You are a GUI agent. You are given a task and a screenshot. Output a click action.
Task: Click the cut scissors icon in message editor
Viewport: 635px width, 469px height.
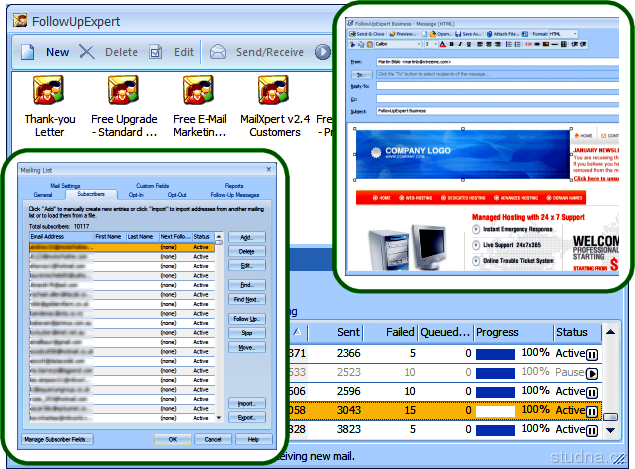click(352, 44)
